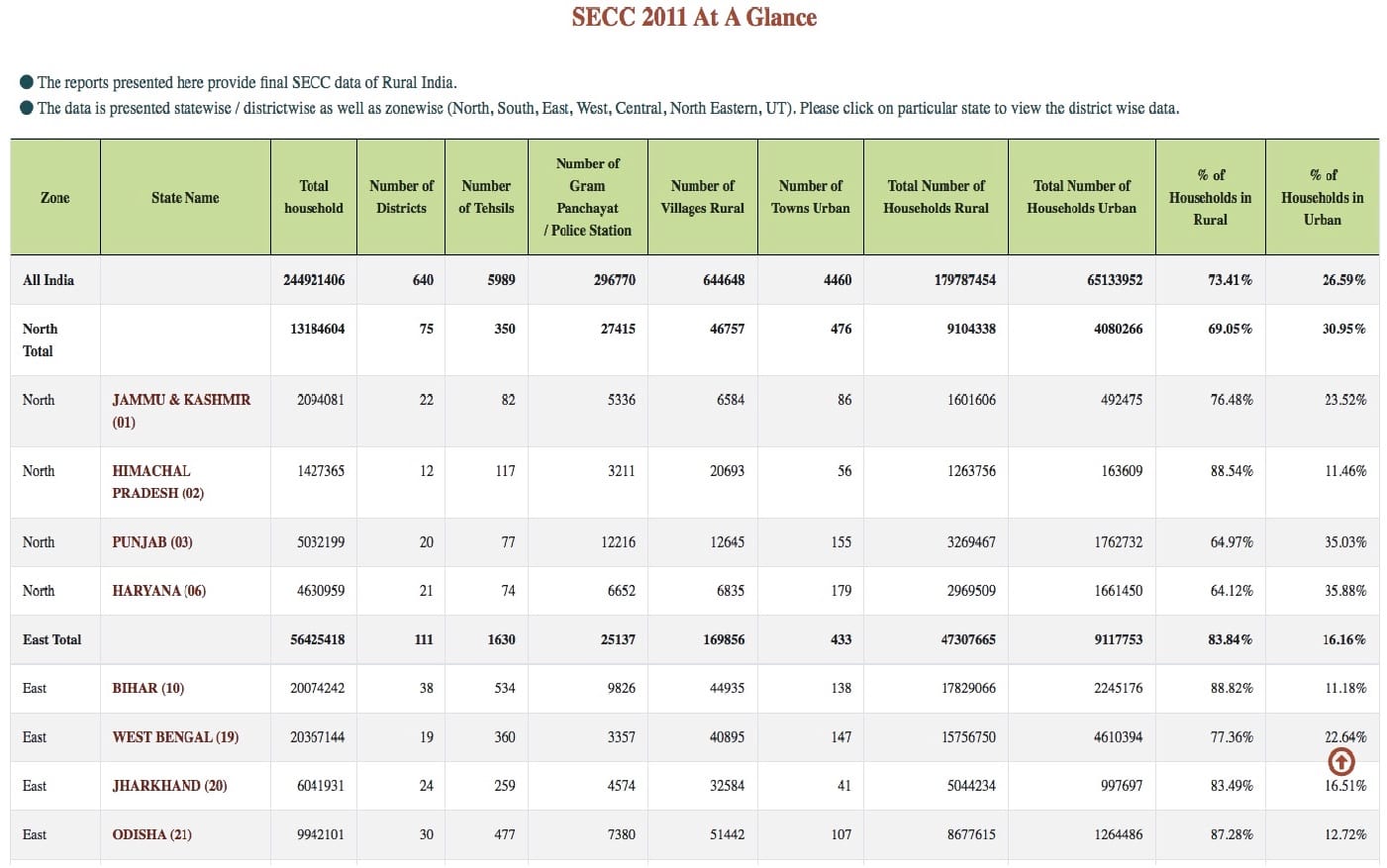Click All India rural percentage 73.41%
The width and height of the screenshot is (1387, 868).
pyautogui.click(x=1230, y=280)
